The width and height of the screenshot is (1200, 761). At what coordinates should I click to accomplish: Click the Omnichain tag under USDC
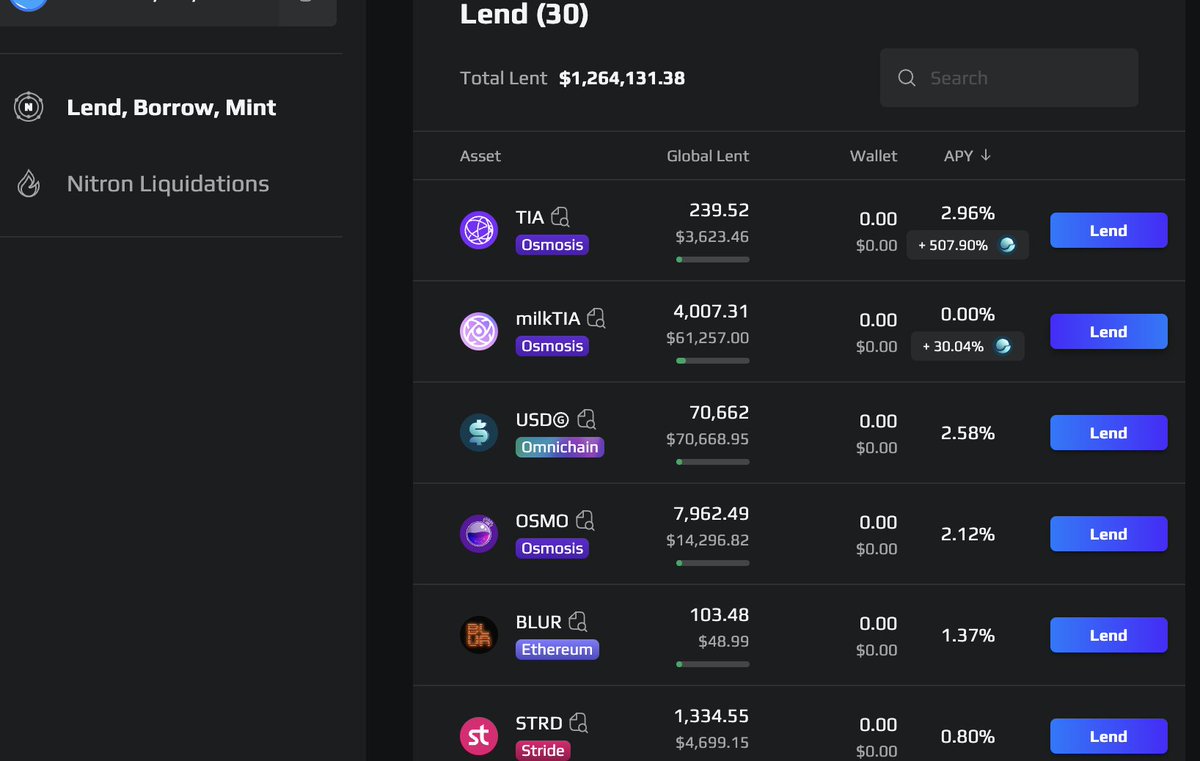click(x=560, y=447)
